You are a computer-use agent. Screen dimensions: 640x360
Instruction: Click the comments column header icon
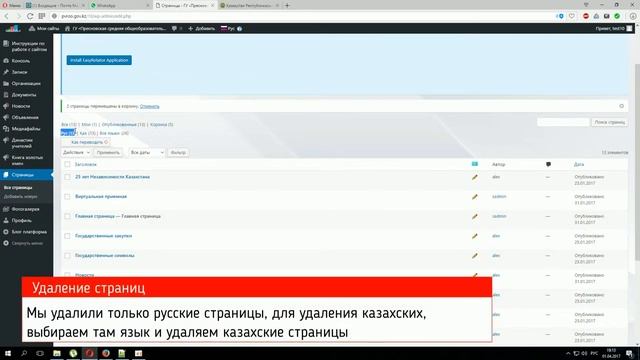(548, 164)
